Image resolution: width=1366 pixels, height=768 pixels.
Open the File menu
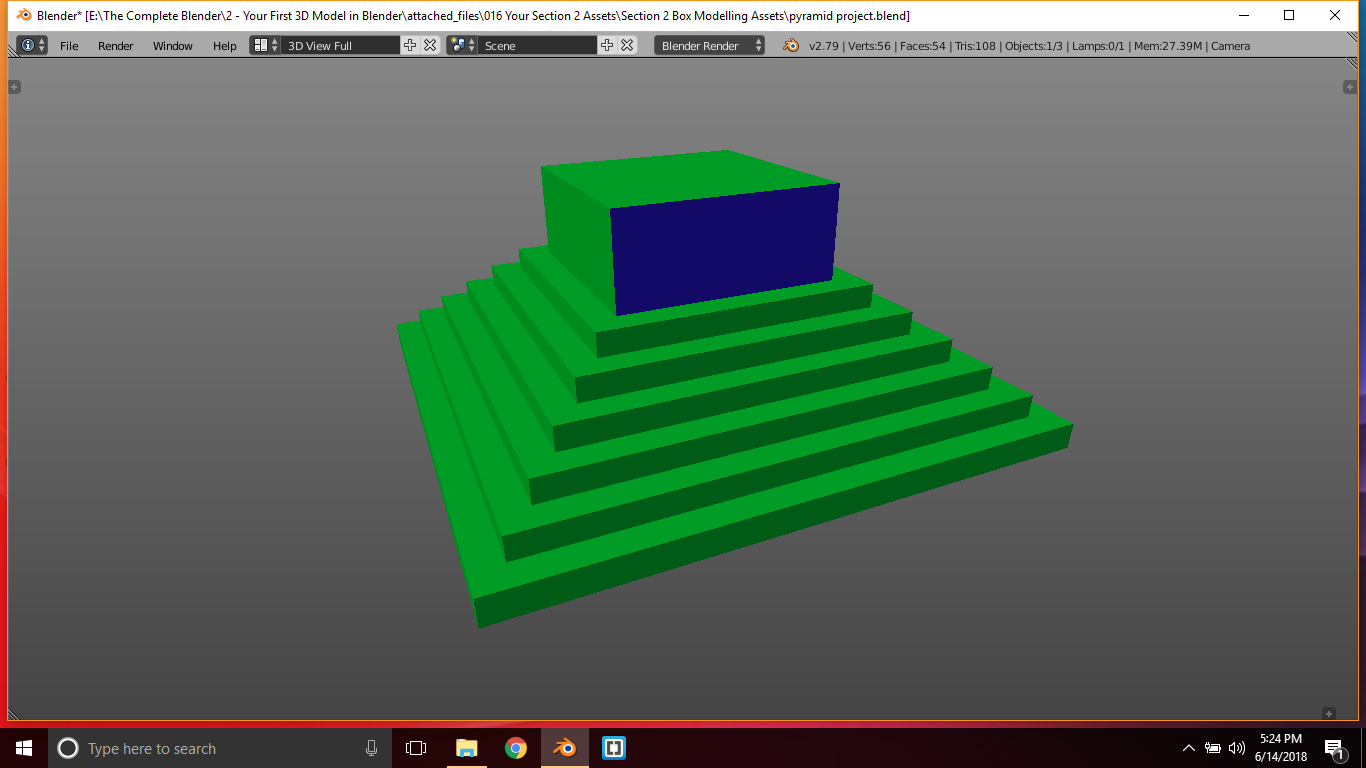tap(69, 46)
